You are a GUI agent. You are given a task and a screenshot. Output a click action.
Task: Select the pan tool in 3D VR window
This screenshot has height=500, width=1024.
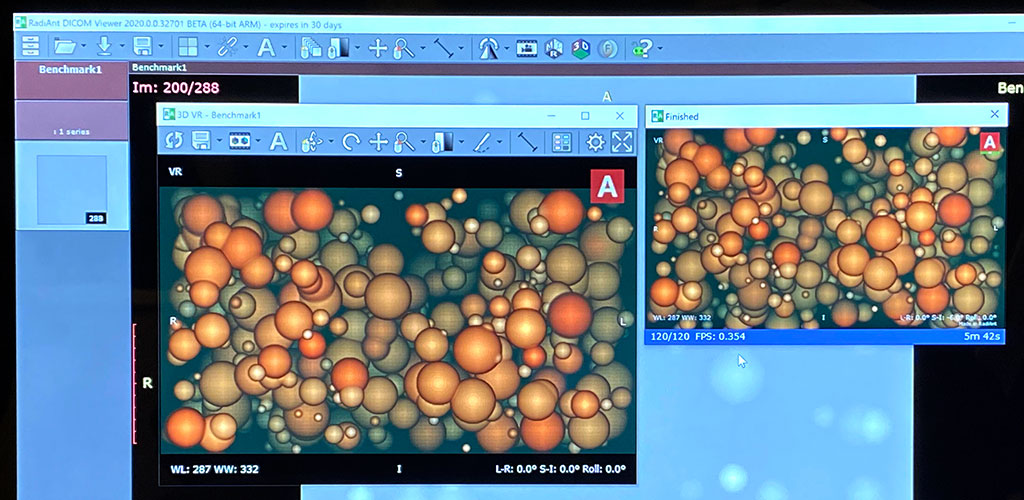pyautogui.click(x=379, y=142)
